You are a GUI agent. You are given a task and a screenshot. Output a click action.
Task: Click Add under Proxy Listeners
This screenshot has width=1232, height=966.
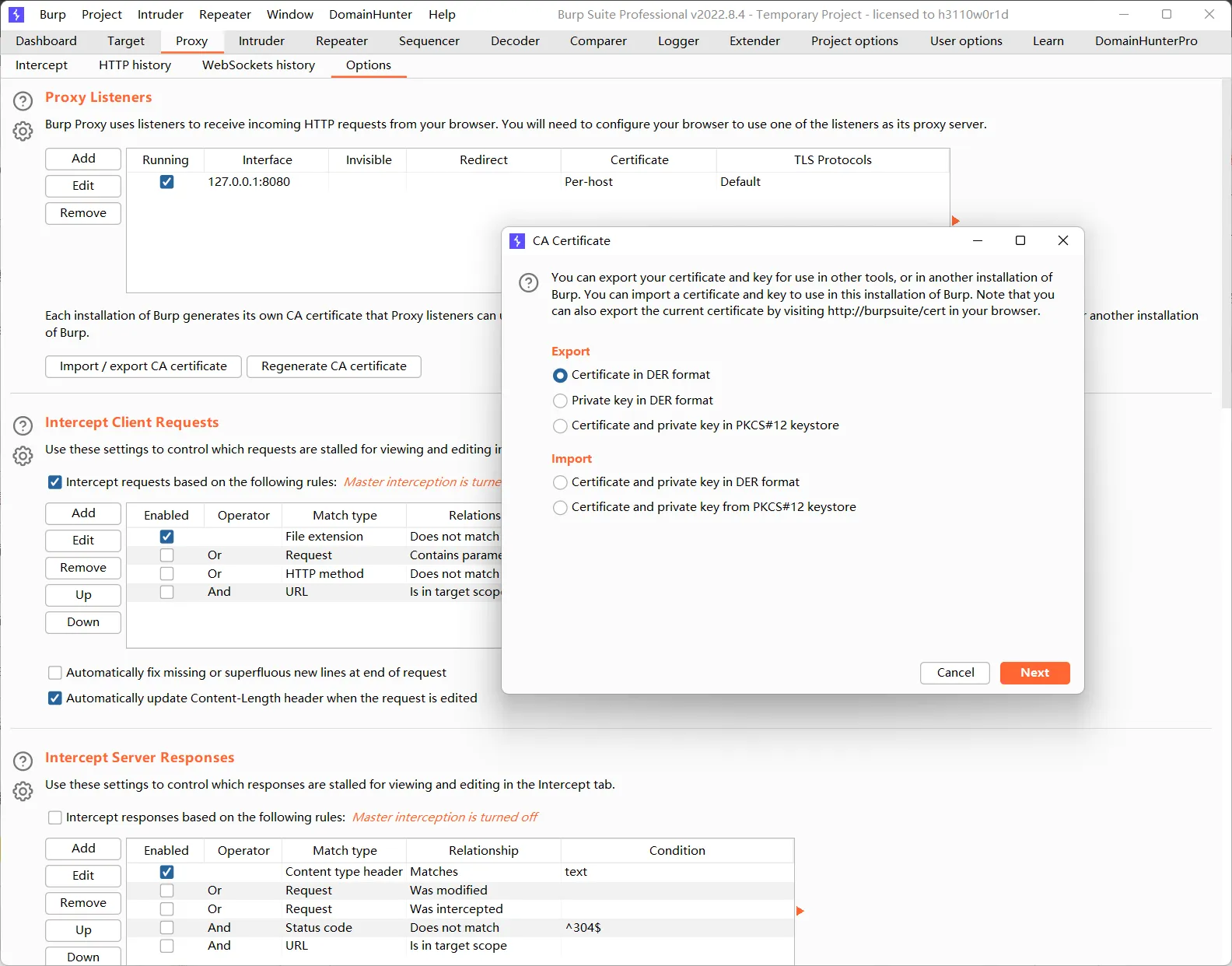(83, 159)
